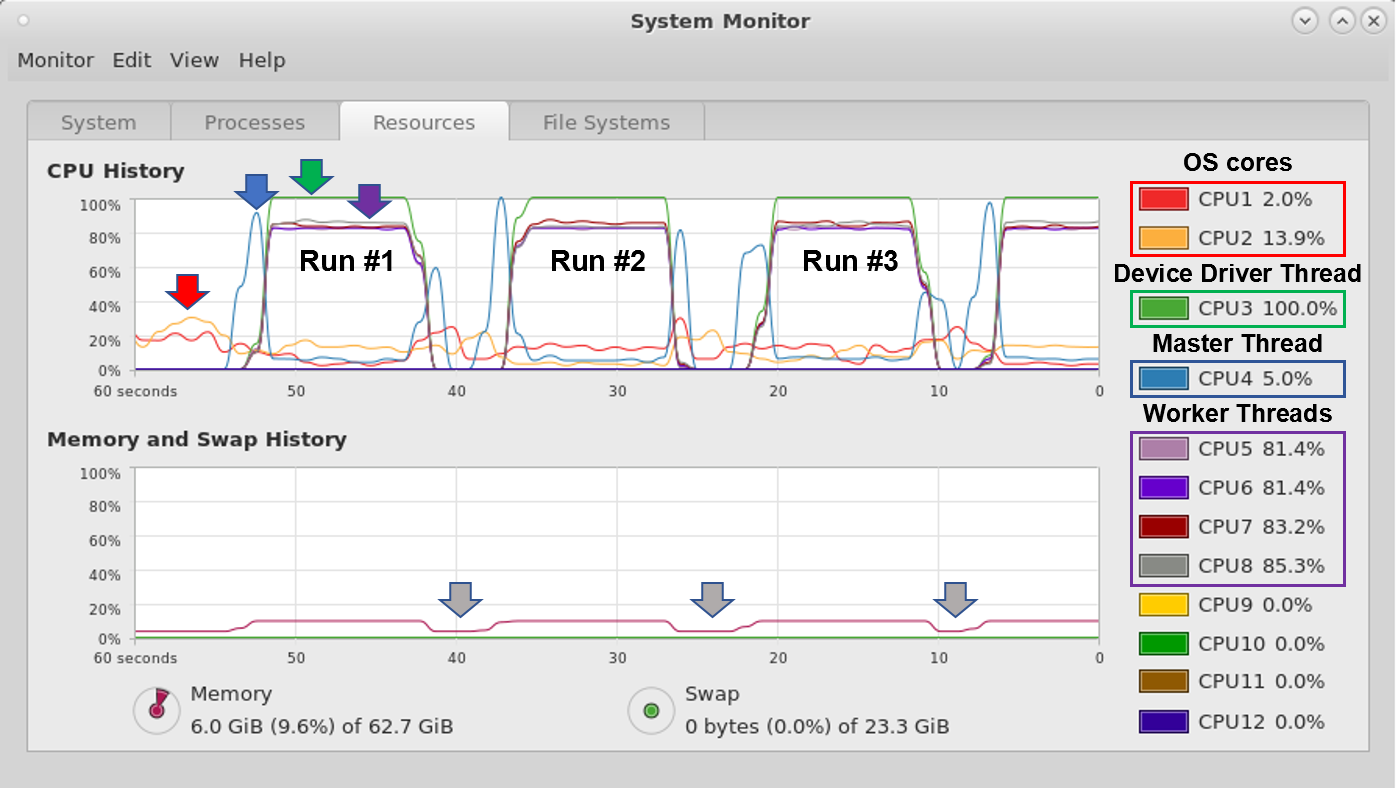1398x788 pixels.
Task: Click the red arrow marker on CPU graph
Action: 187,290
